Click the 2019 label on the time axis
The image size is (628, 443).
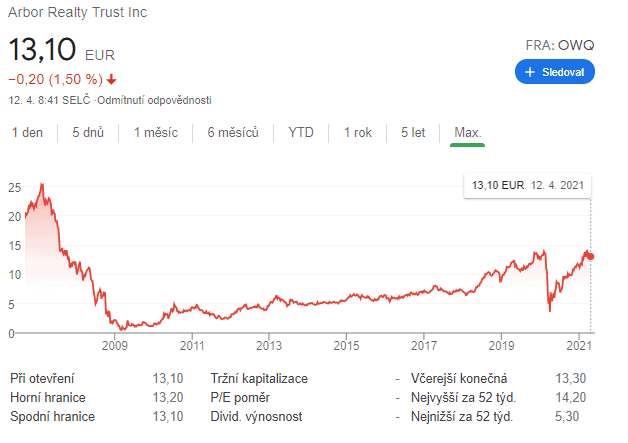tap(500, 346)
